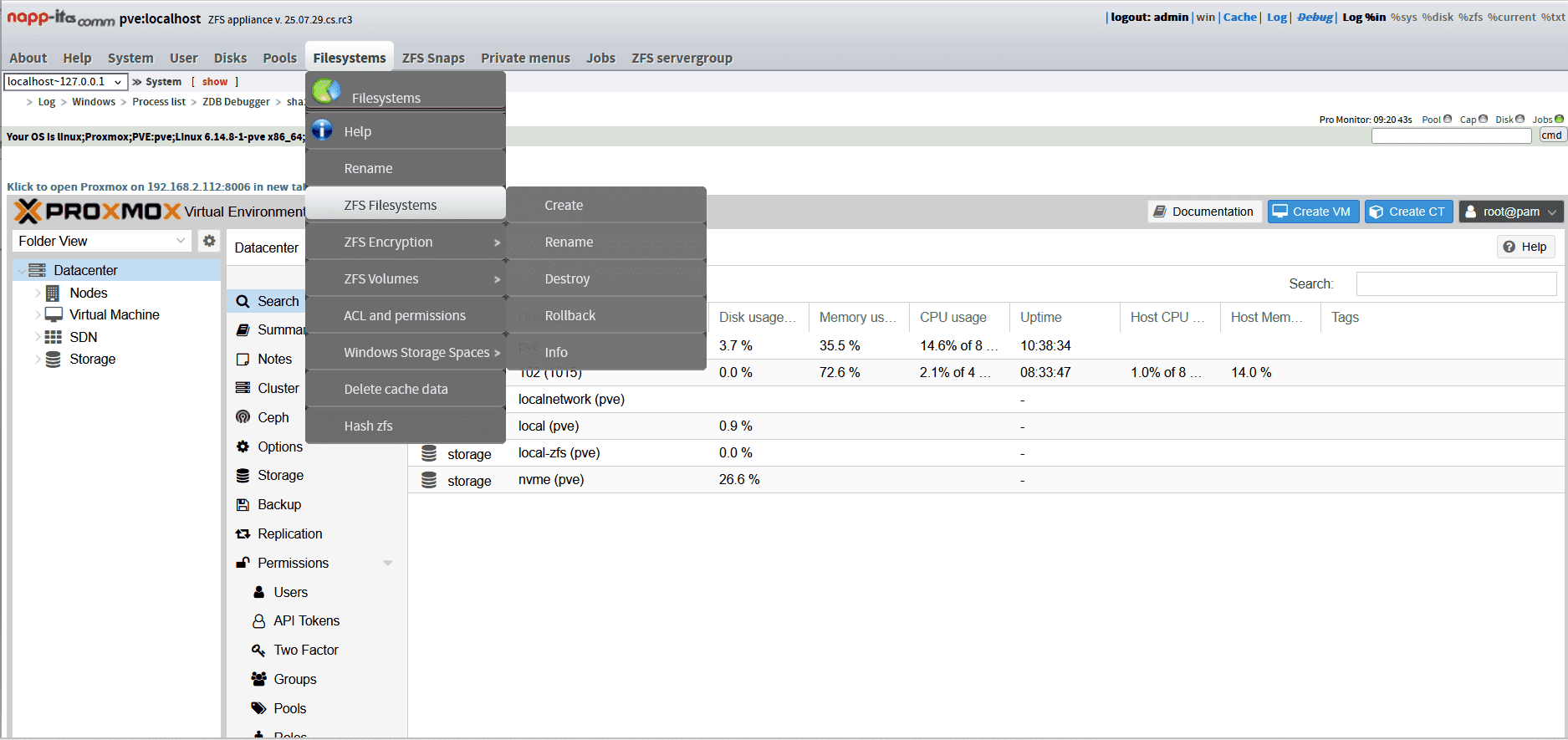Open the ZFS Snaps menu

(433, 58)
